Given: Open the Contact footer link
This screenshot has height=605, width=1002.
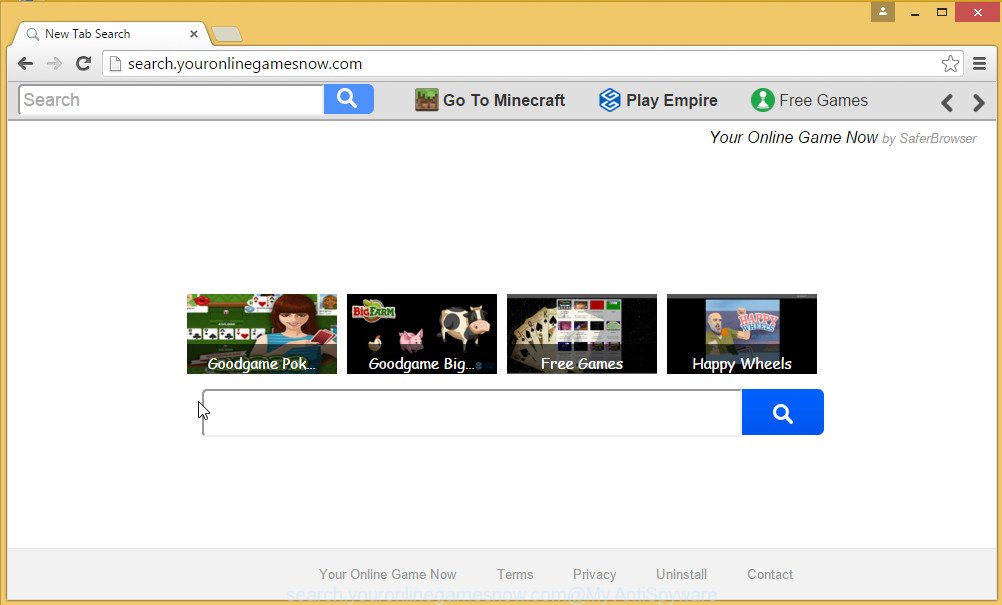Looking at the screenshot, I should tap(770, 574).
